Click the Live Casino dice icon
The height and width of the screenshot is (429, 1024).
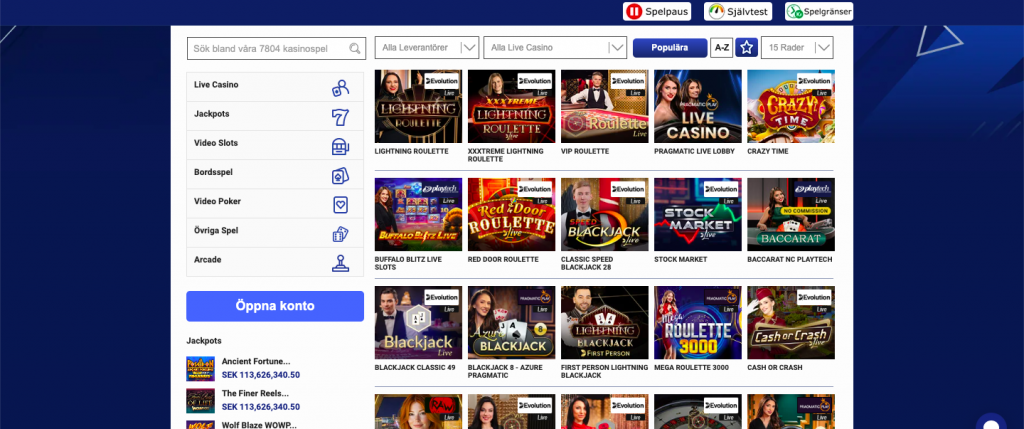[340, 87]
